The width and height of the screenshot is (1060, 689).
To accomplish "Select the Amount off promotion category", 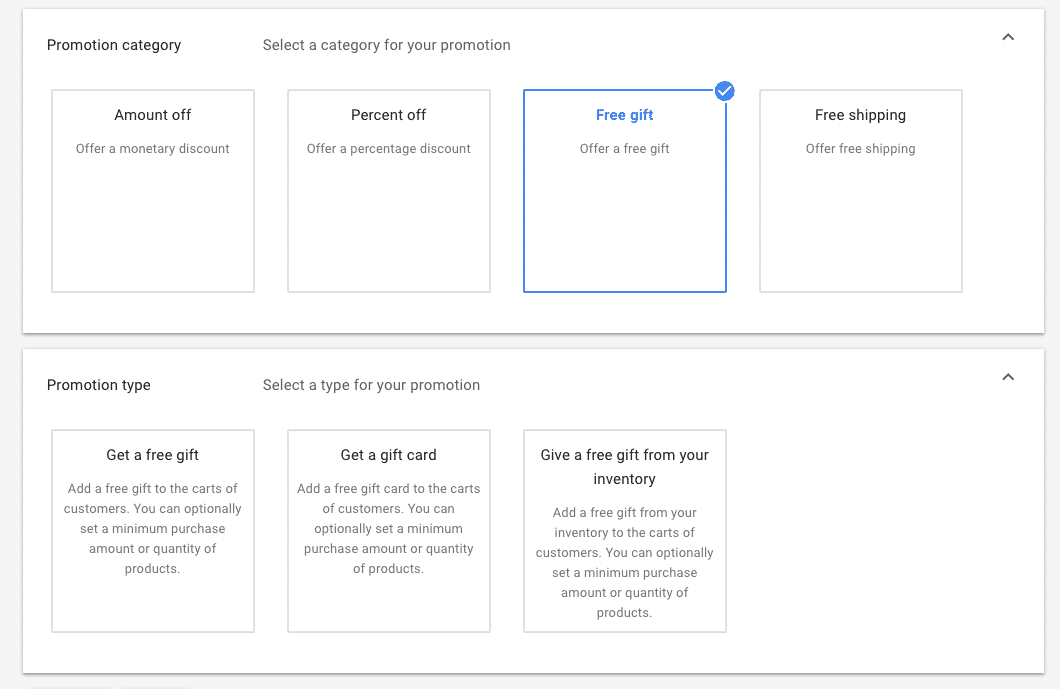I will pos(152,190).
